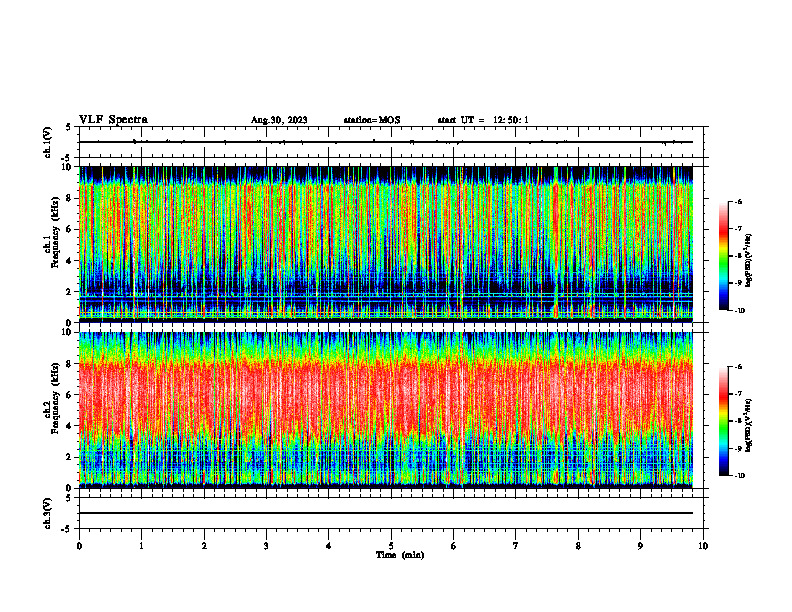The image size is (792, 612).
Task: Click time-axis tick label "1"
Action: 141,546
